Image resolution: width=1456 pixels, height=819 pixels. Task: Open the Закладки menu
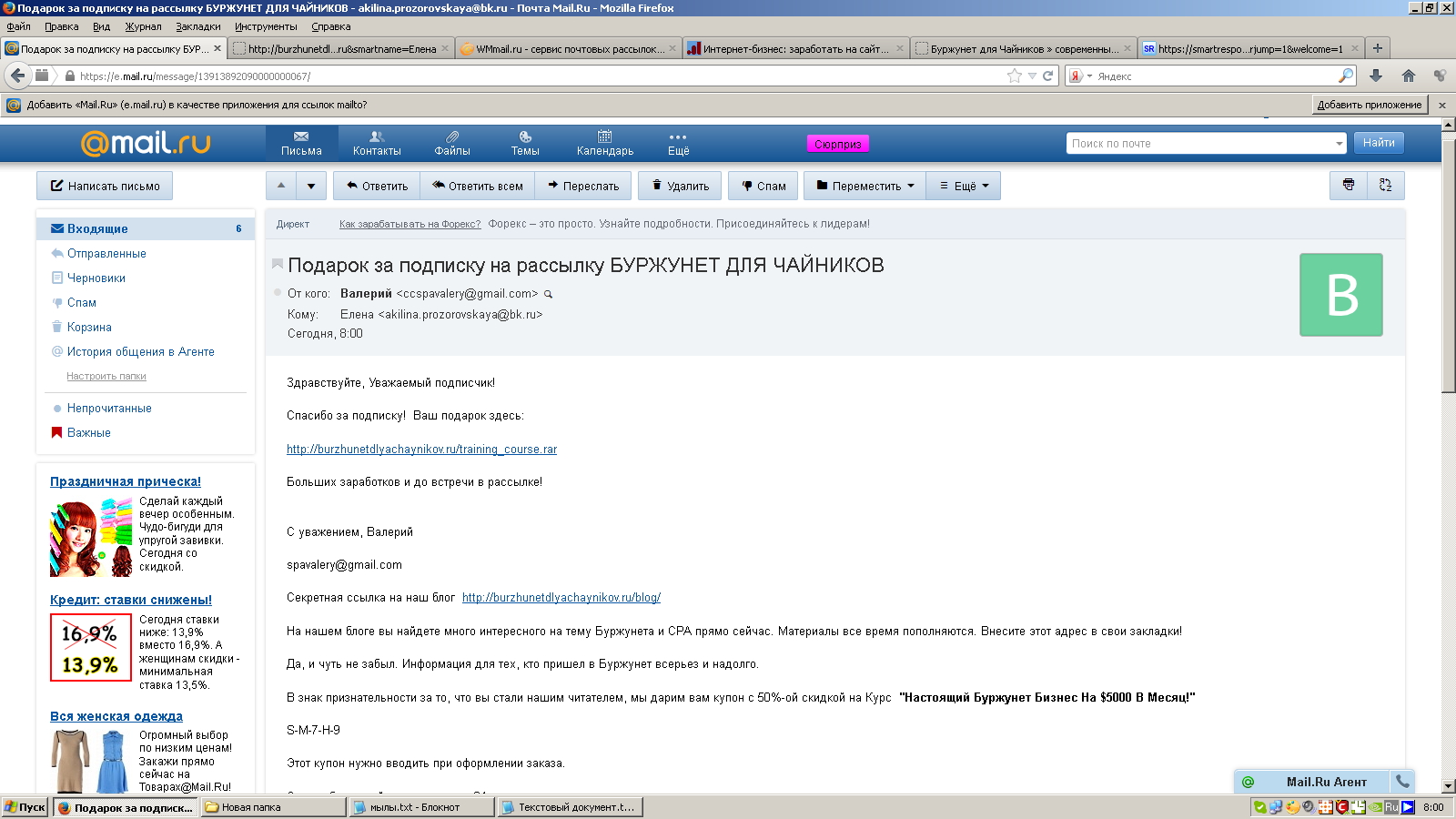click(198, 26)
